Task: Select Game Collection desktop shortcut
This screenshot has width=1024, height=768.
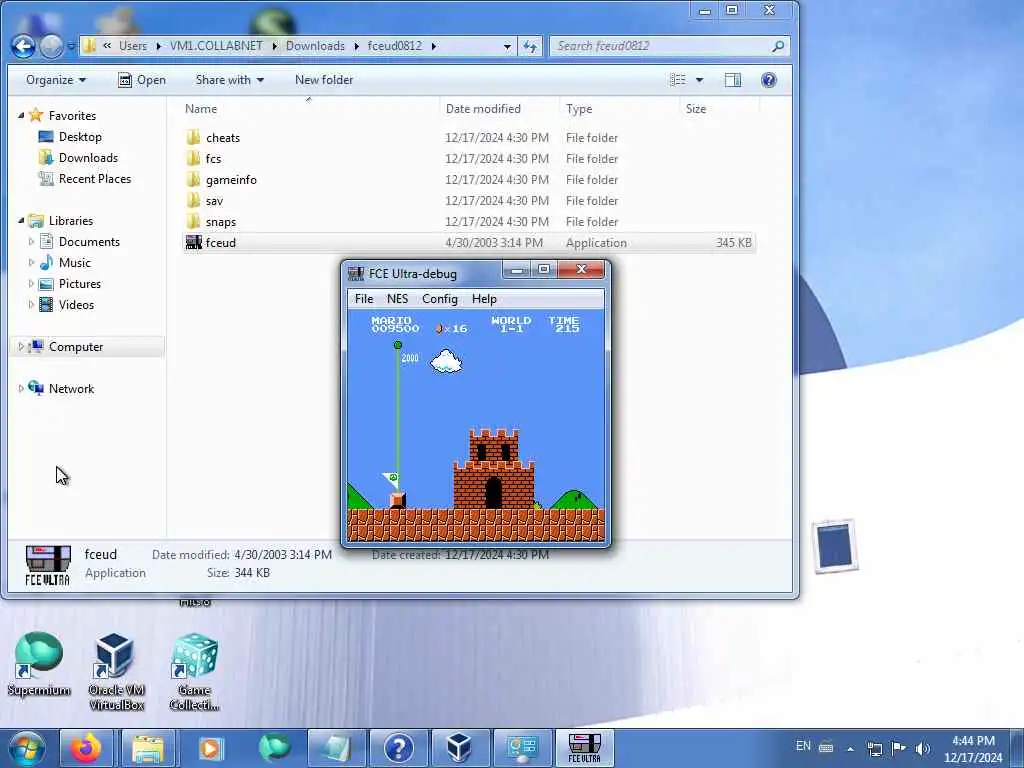Action: point(195,671)
